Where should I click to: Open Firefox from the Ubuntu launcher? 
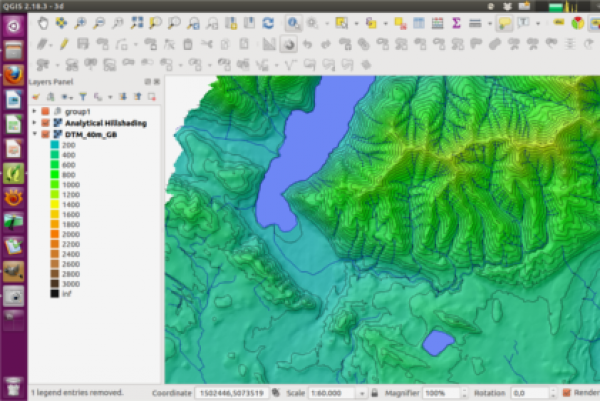click(x=14, y=74)
